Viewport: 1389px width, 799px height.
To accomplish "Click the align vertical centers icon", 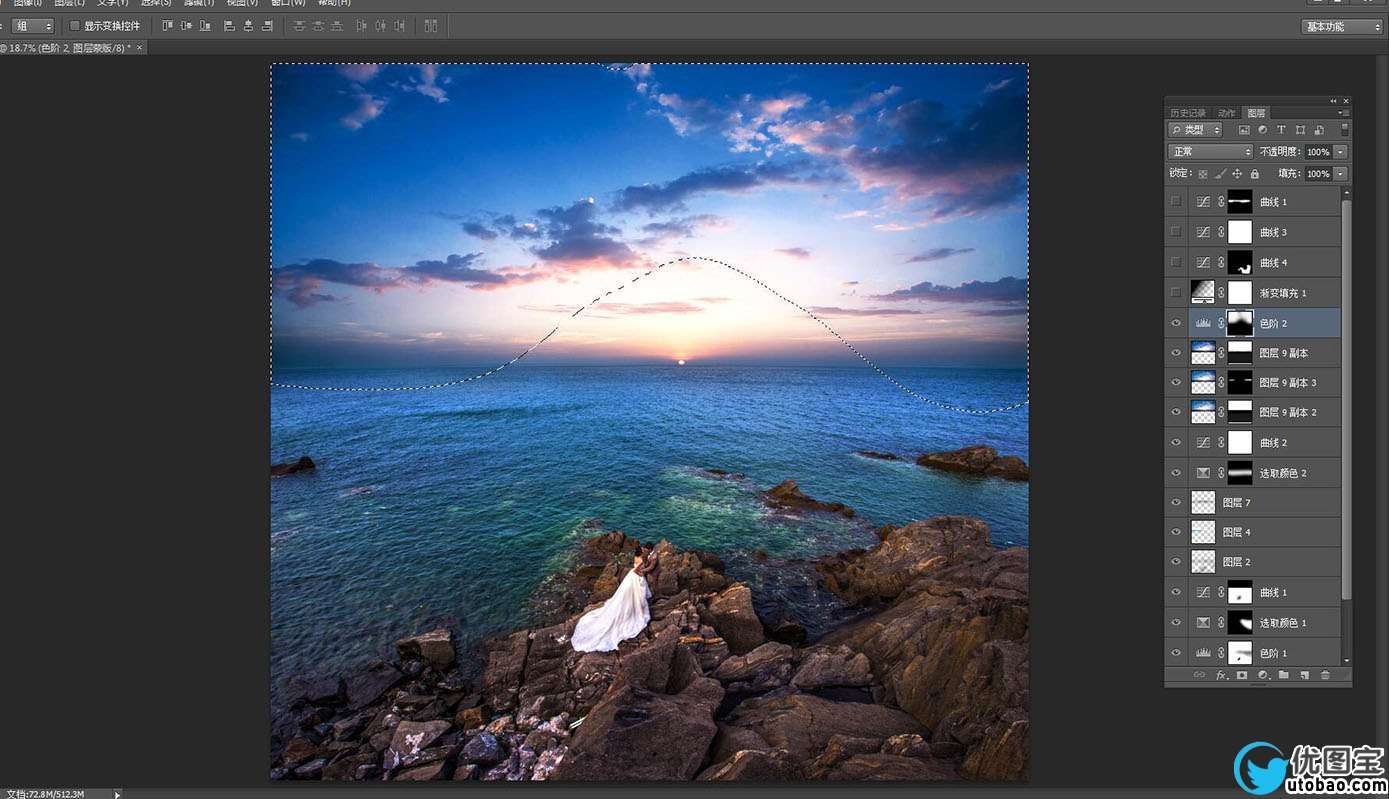I will (186, 26).
